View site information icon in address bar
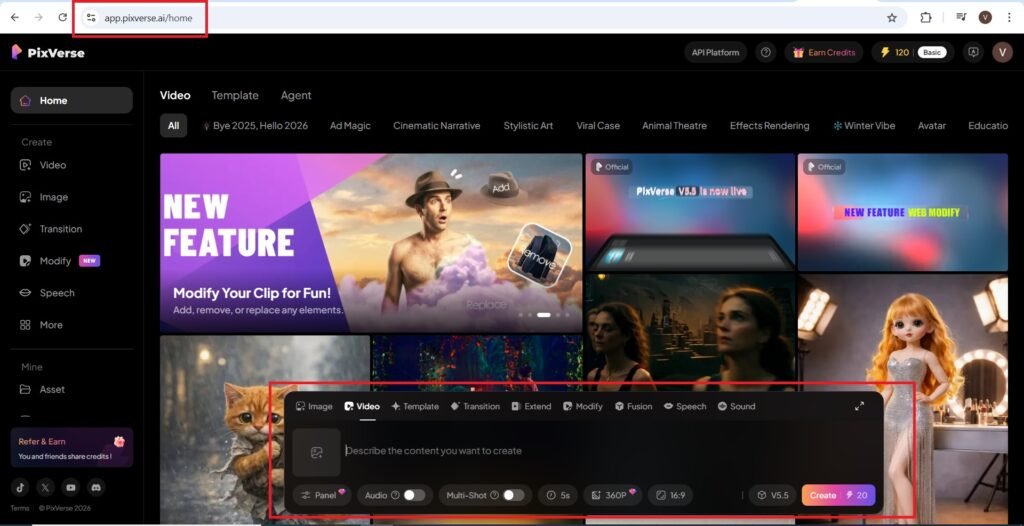This screenshot has height=526, width=1024. point(91,18)
